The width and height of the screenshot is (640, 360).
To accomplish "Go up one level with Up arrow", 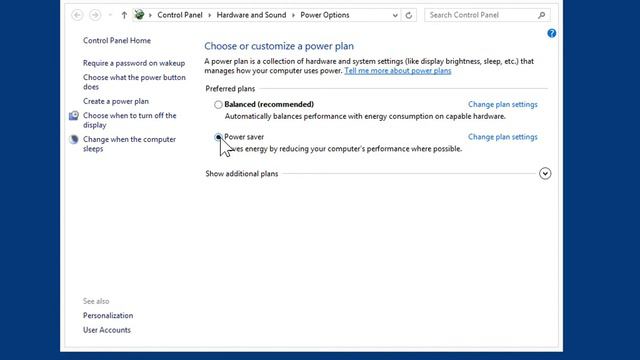I will click(124, 15).
